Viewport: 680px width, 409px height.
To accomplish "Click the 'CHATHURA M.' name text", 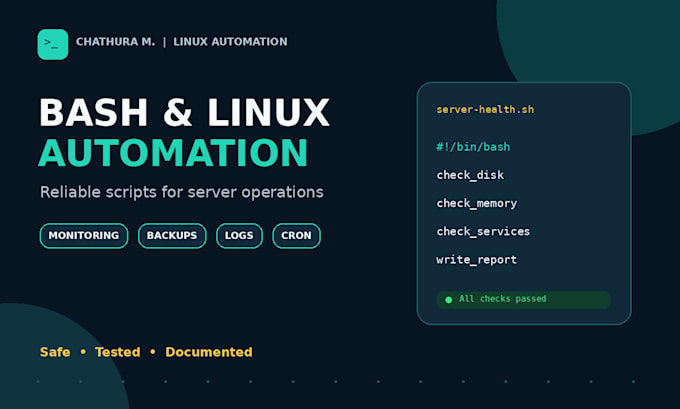I will click(x=115, y=42).
